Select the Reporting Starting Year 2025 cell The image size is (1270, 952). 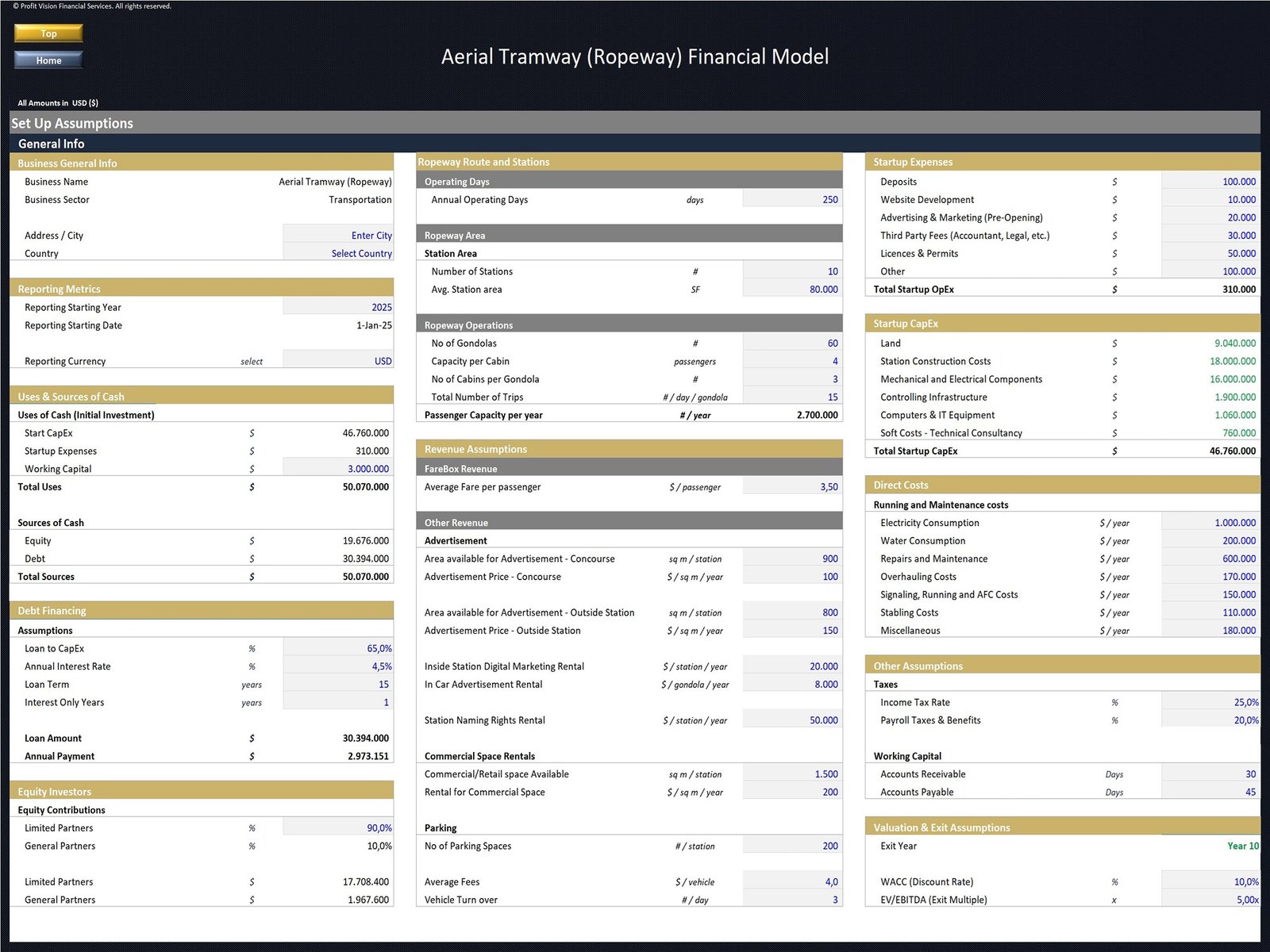(338, 307)
